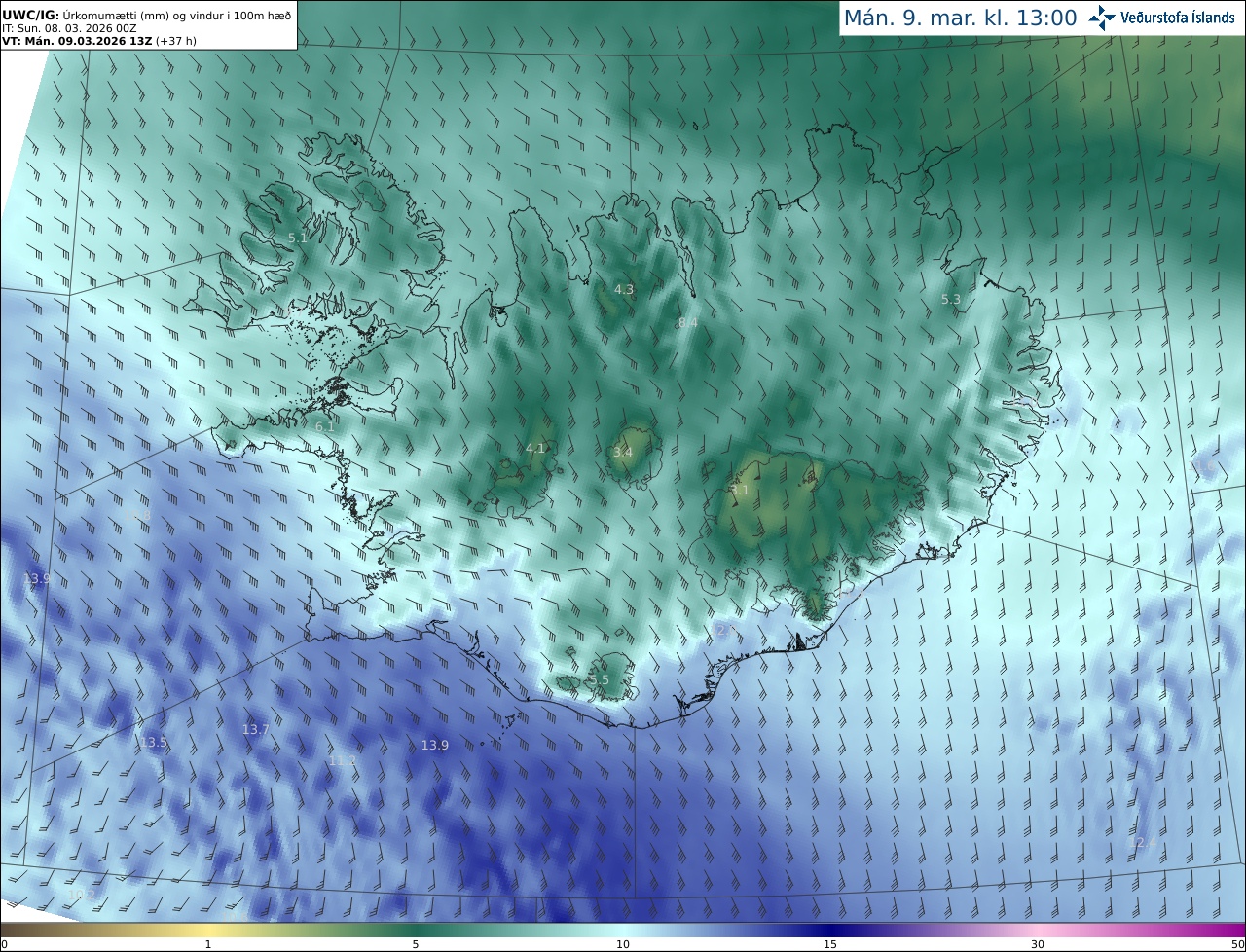
Task: Click the 4.3 value label on the map
Action: click(x=624, y=289)
